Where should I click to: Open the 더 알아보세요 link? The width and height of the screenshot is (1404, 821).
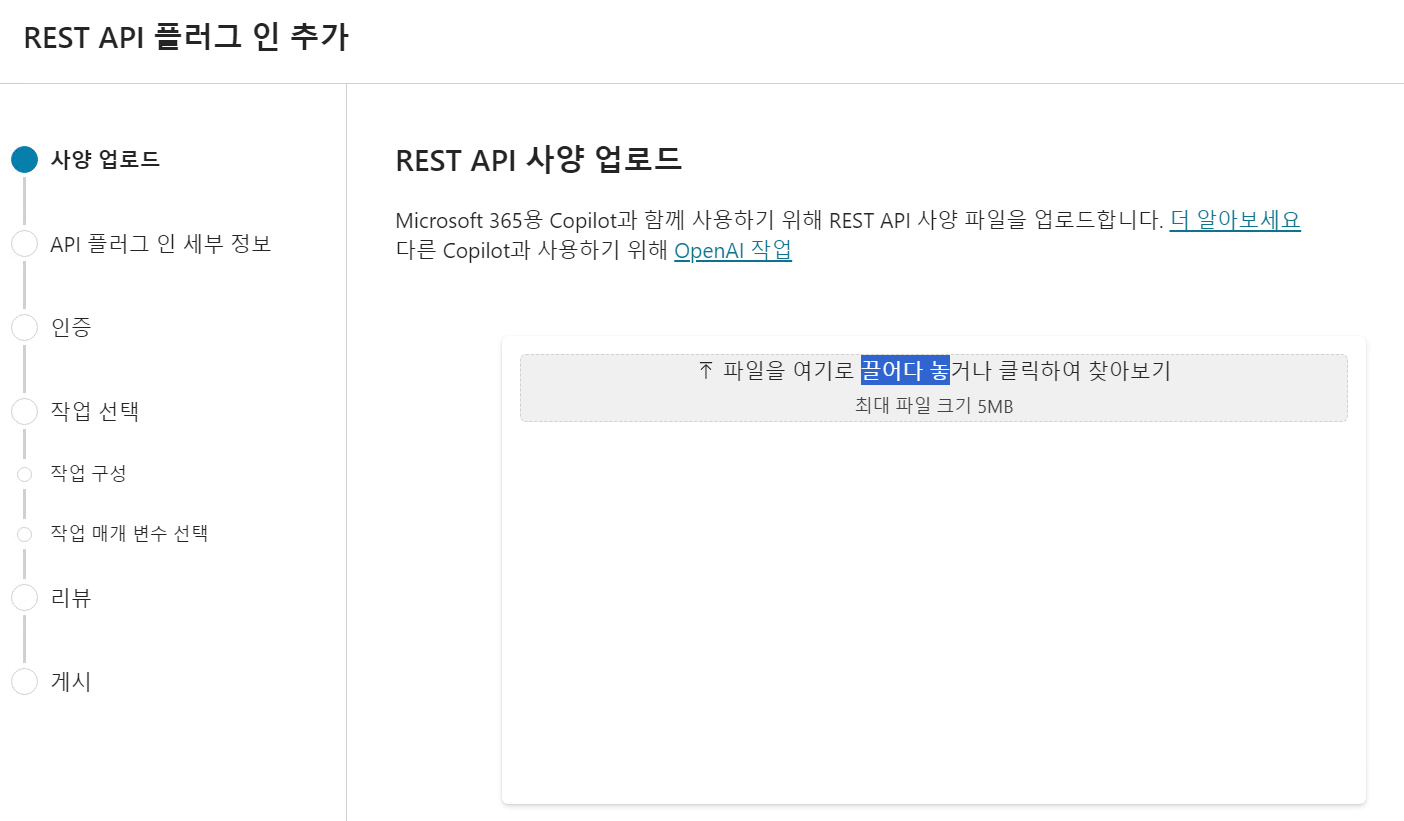1235,220
